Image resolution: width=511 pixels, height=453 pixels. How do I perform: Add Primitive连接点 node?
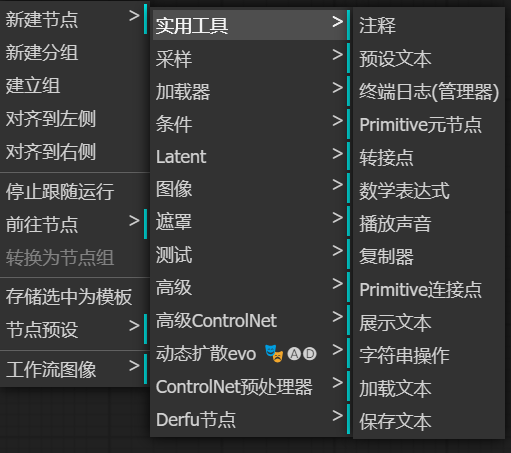pos(429,289)
